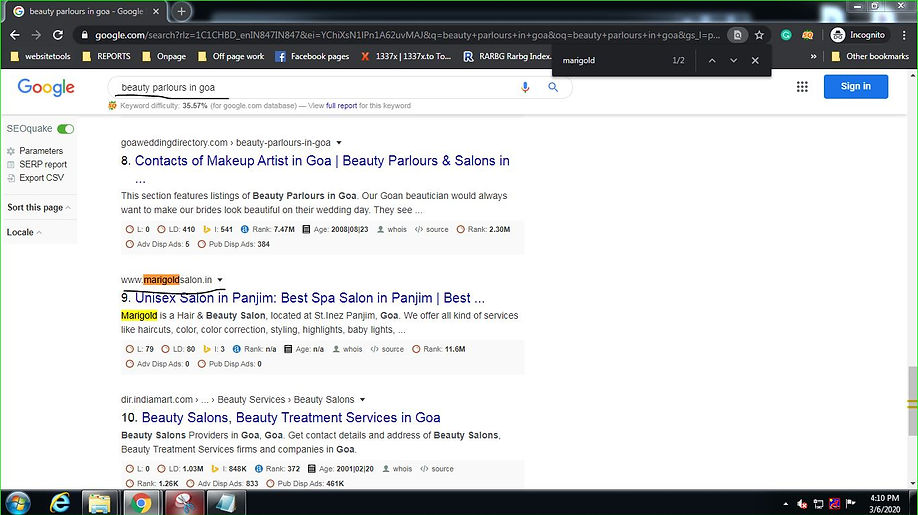Click the Google logo
This screenshot has width=918, height=515.
(46, 87)
